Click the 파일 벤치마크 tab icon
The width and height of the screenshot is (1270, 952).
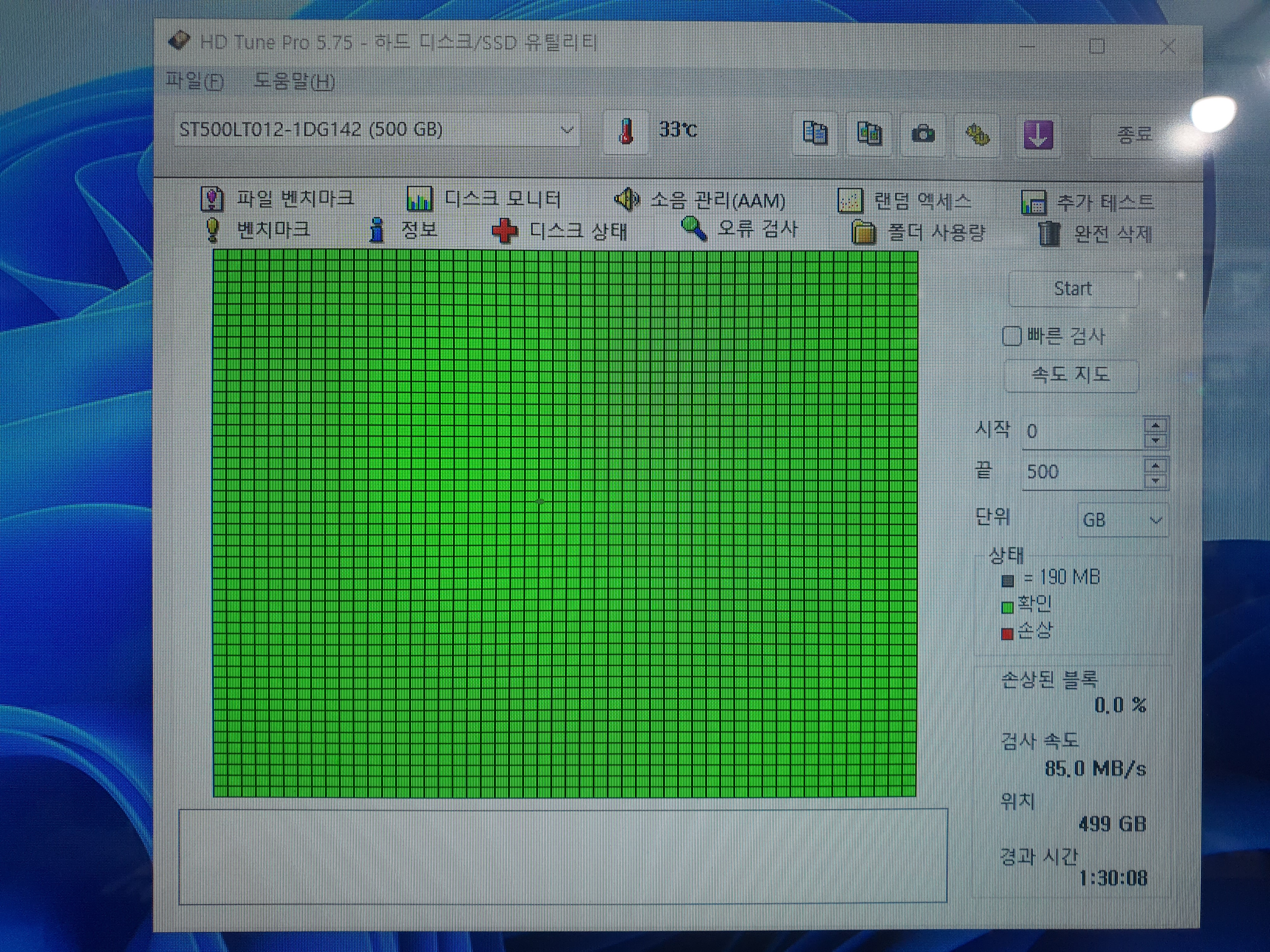point(212,199)
